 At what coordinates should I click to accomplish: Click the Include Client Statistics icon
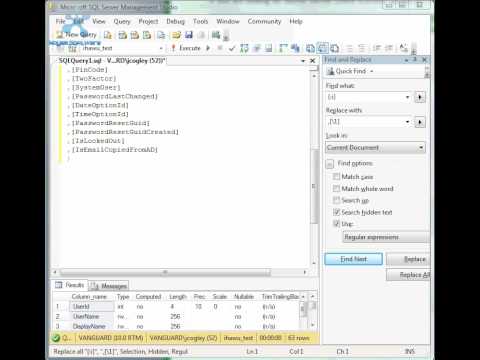pos(295,49)
